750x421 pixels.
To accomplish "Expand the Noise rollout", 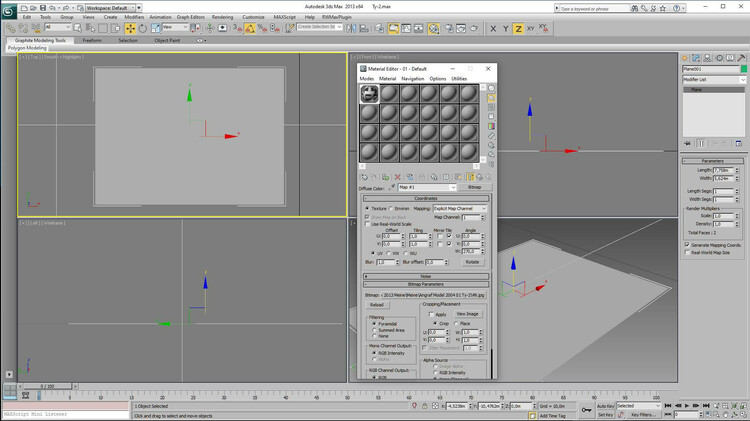I will pyautogui.click(x=426, y=276).
